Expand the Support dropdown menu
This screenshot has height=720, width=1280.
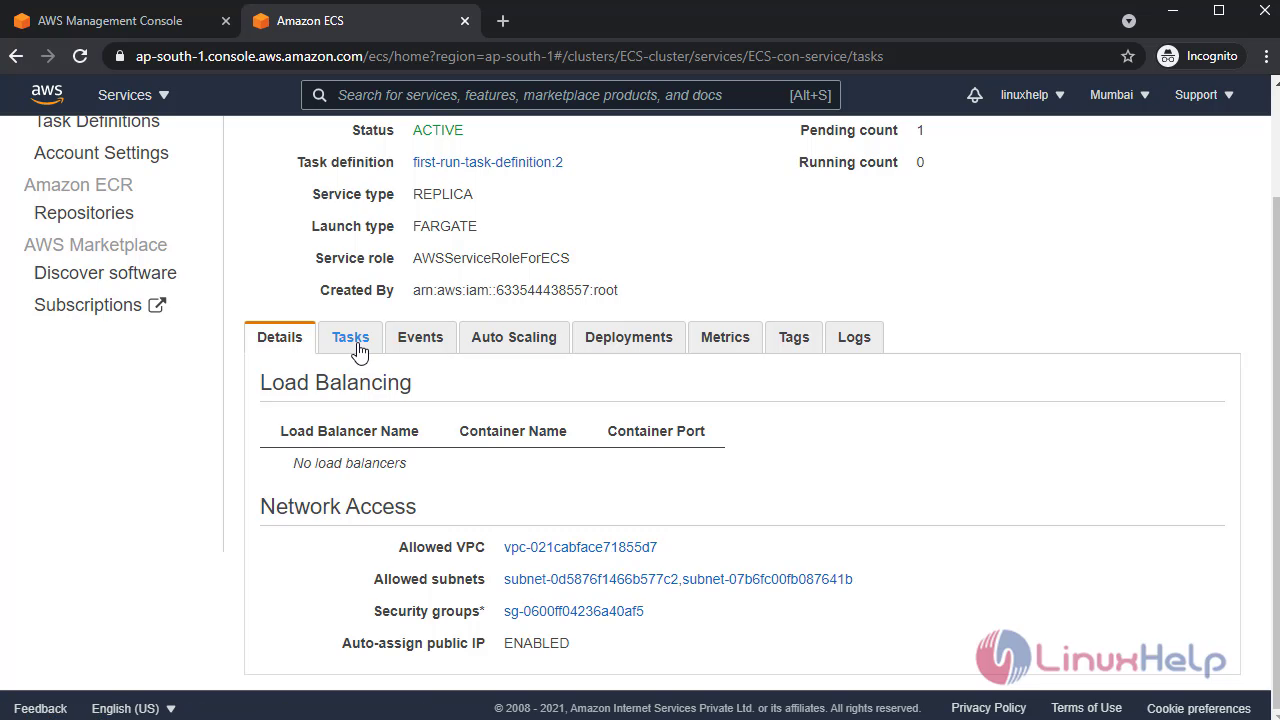1204,95
